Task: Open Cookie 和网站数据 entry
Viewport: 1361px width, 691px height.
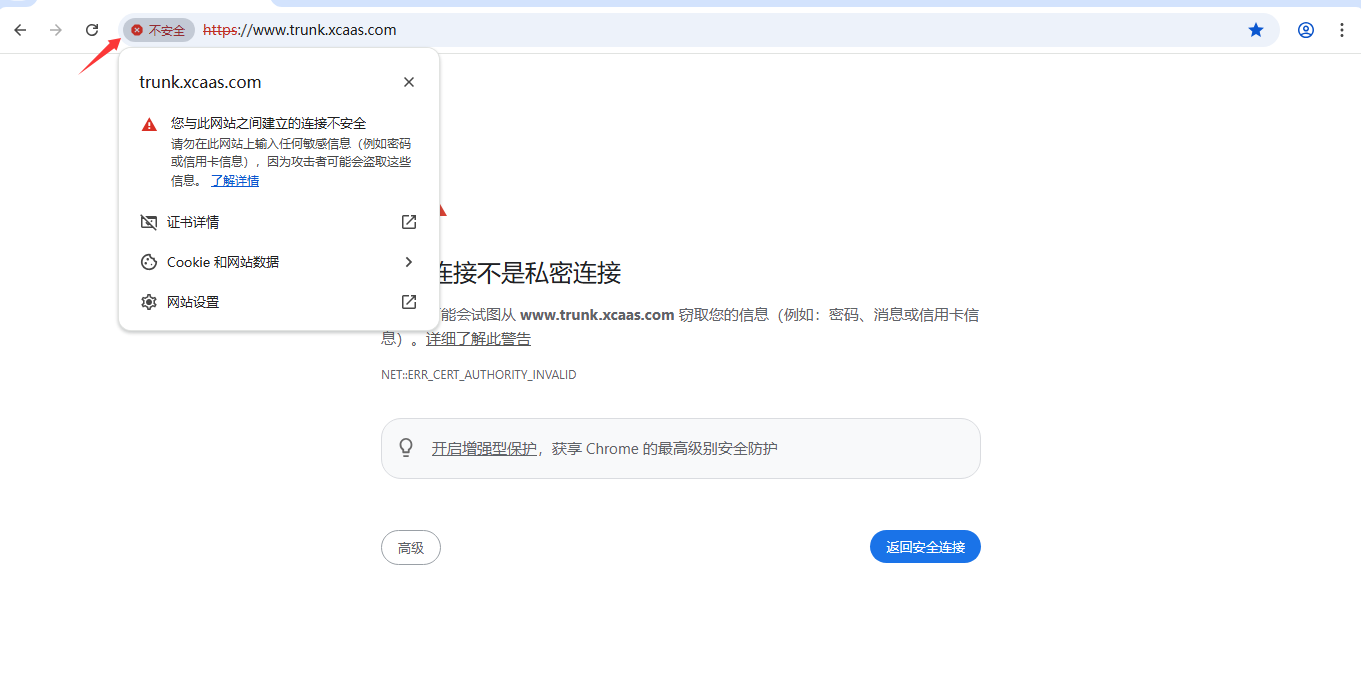Action: click(x=223, y=262)
